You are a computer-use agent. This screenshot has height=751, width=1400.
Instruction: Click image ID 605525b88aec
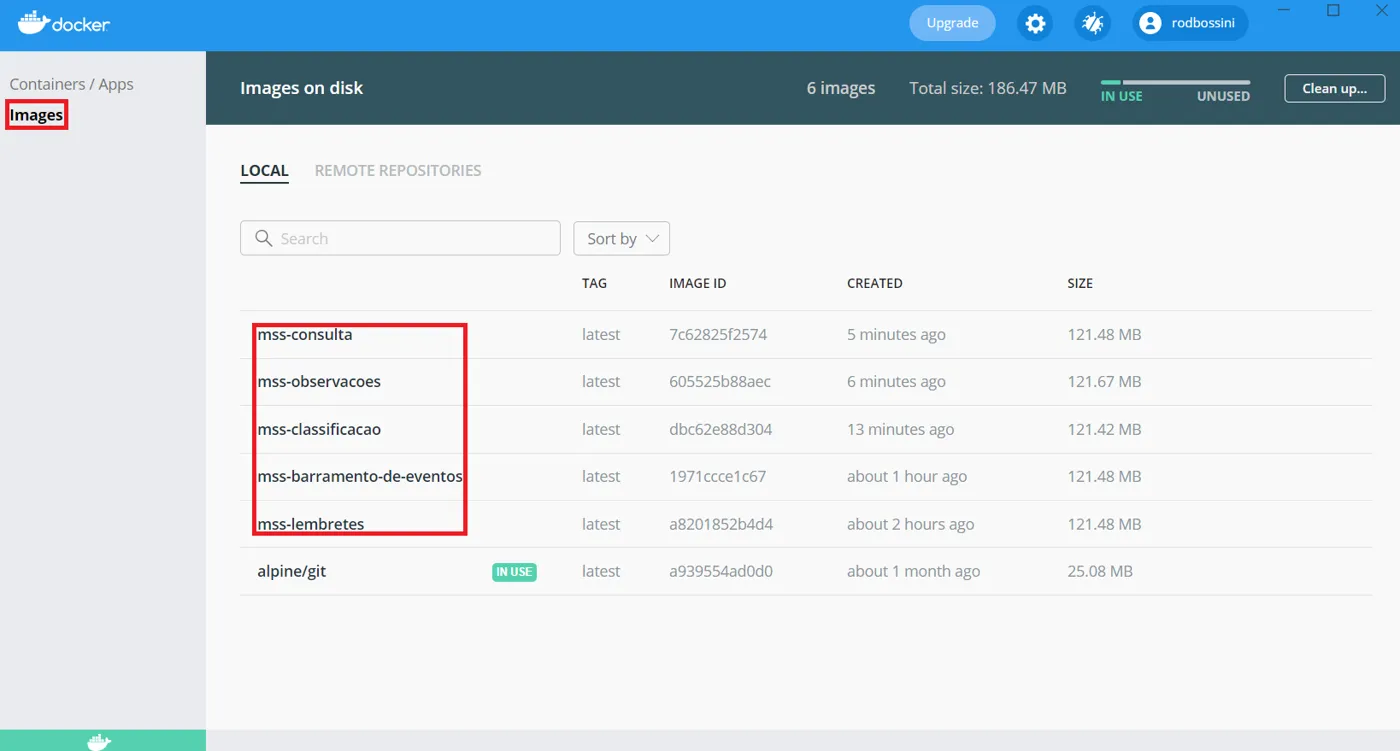720,382
